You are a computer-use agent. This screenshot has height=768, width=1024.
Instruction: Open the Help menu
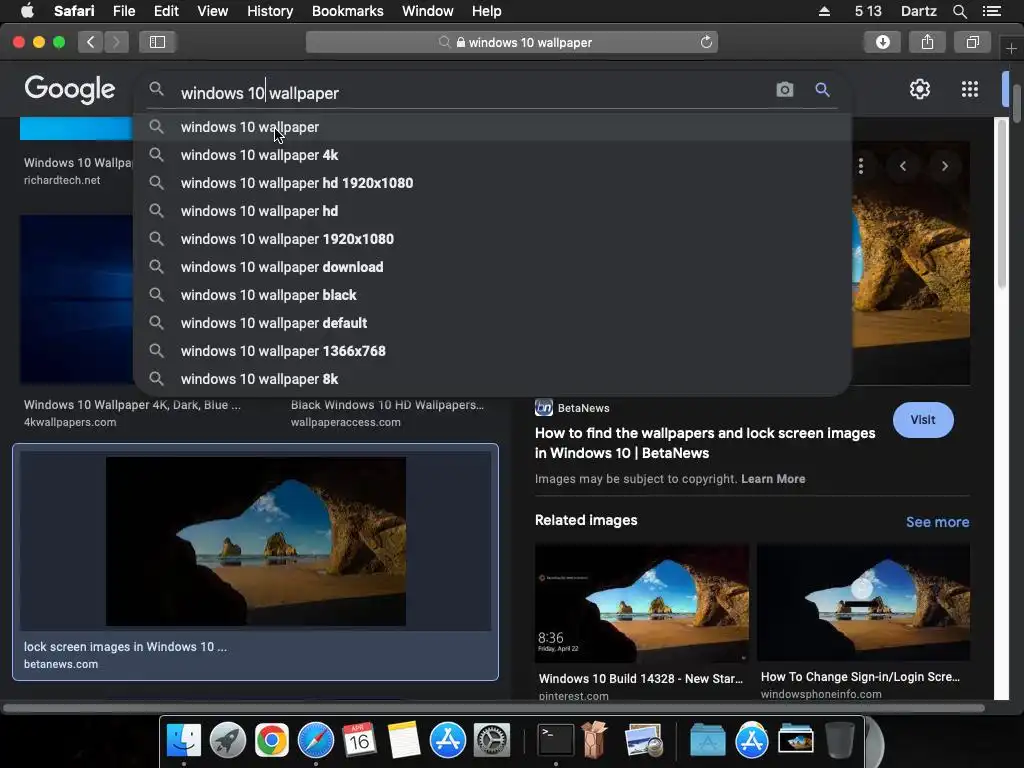point(487,11)
